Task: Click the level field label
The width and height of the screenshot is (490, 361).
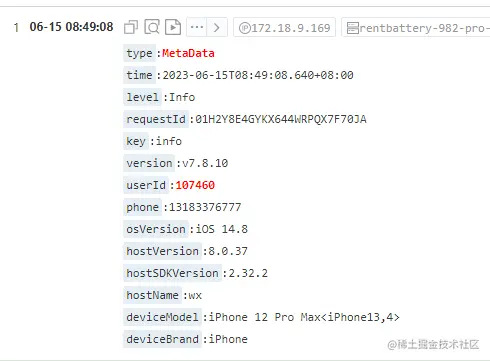Action: pyautogui.click(x=142, y=97)
